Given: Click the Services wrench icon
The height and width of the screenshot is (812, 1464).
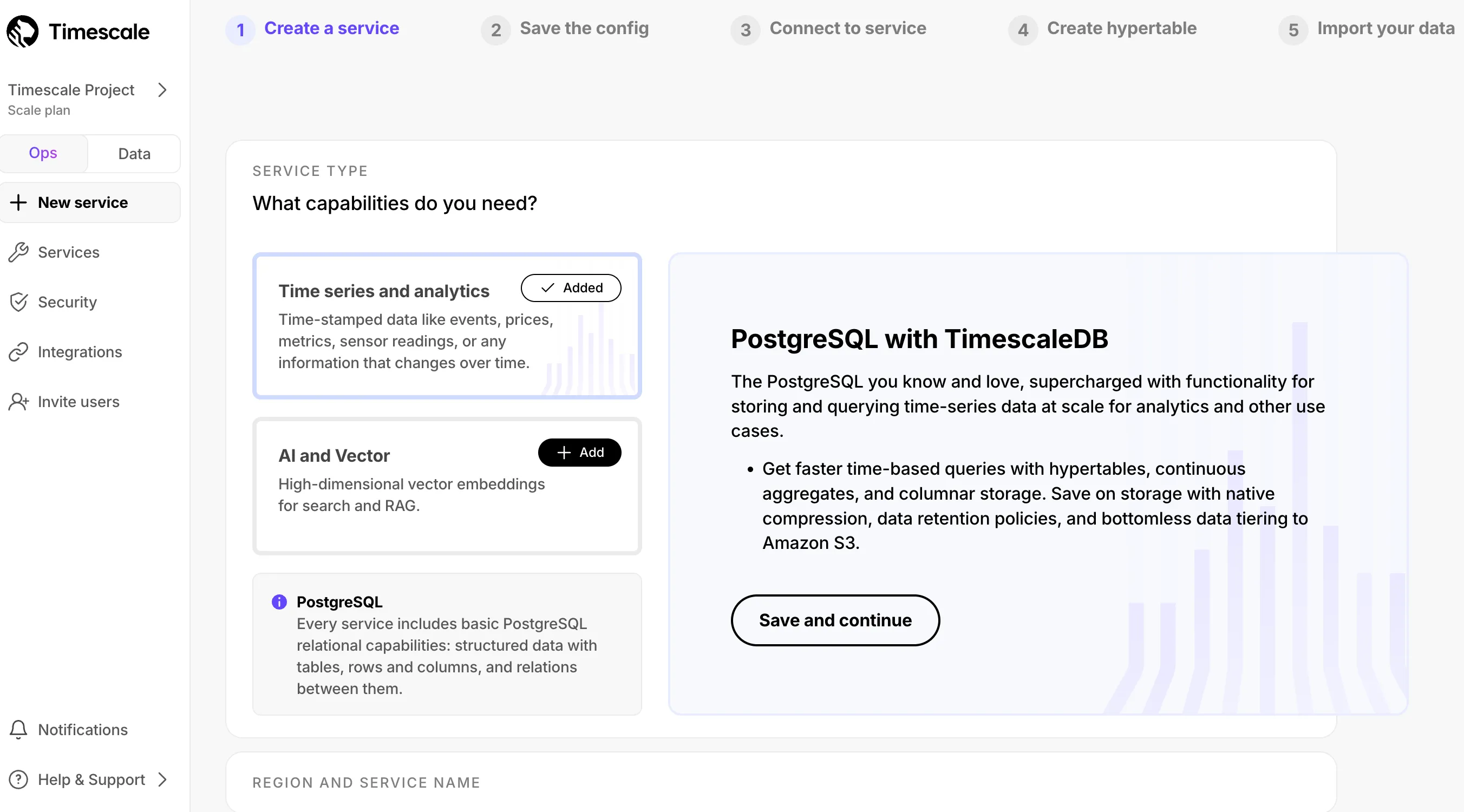Looking at the screenshot, I should pos(18,252).
